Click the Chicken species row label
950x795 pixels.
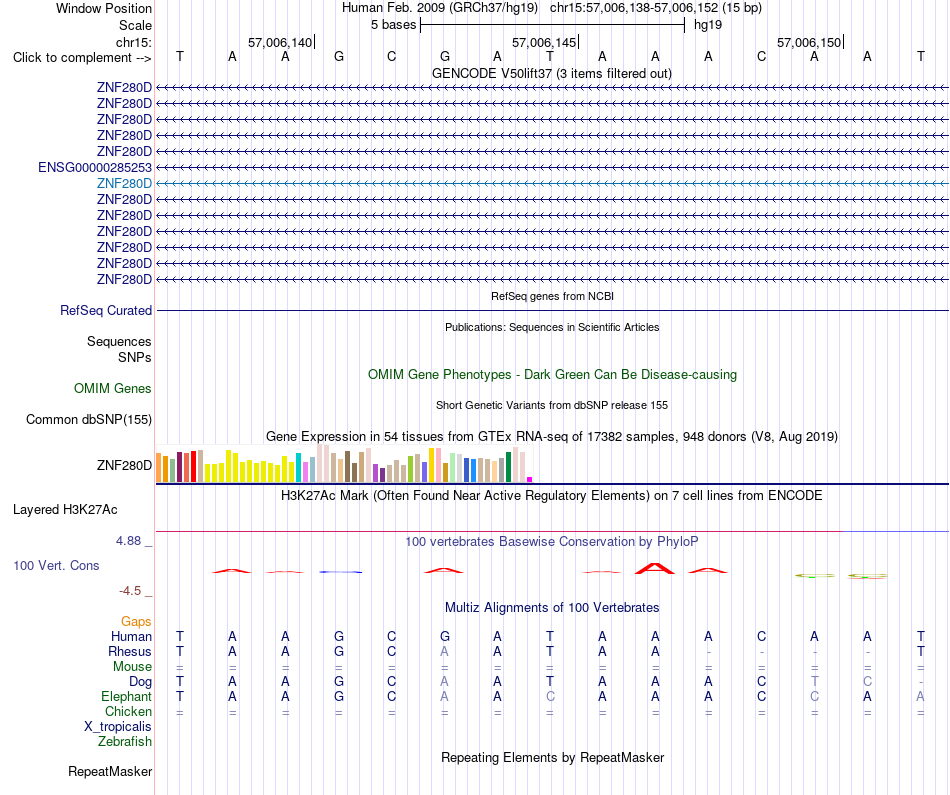(128, 711)
